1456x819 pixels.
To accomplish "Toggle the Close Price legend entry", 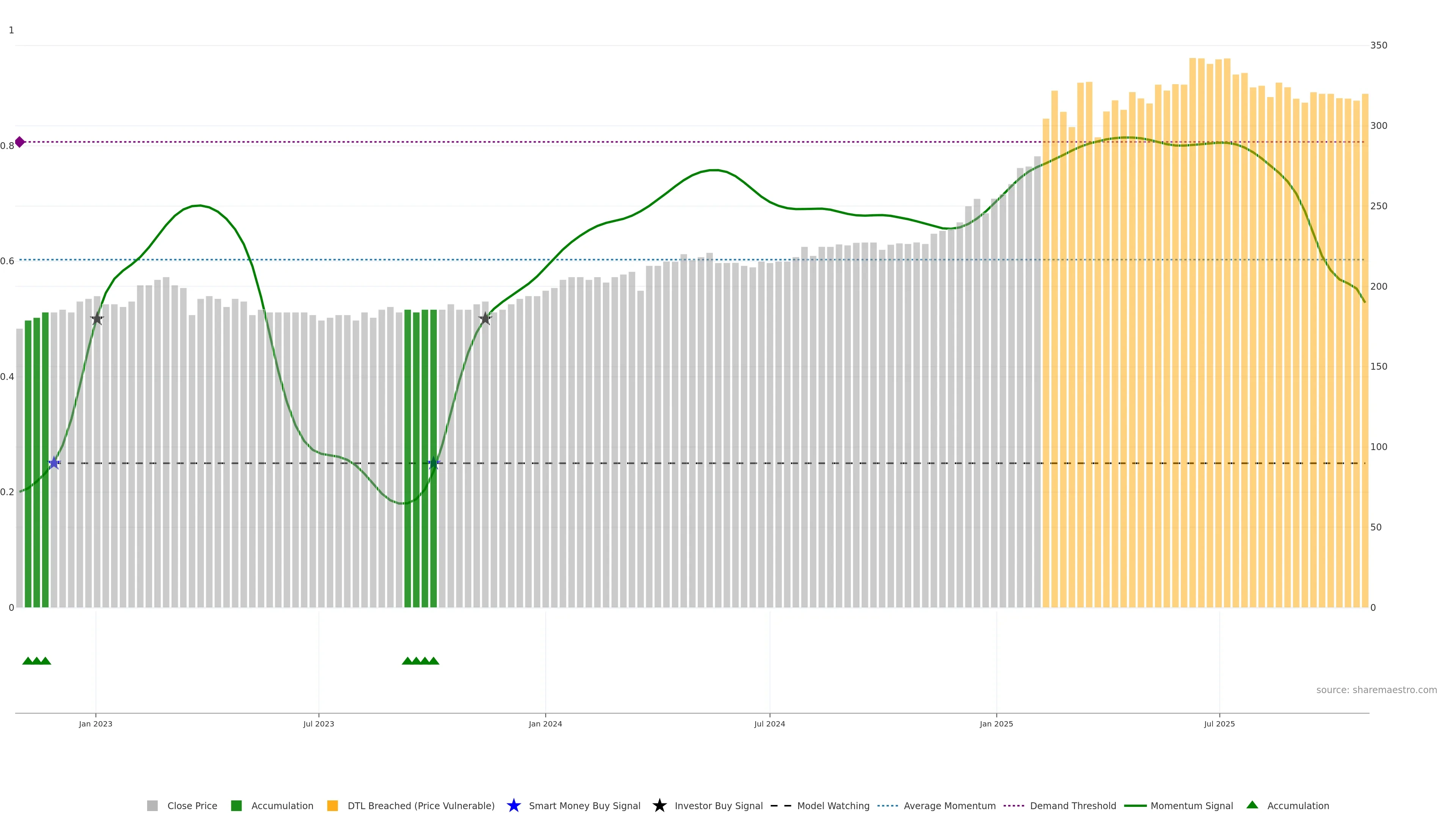I will pos(191,805).
